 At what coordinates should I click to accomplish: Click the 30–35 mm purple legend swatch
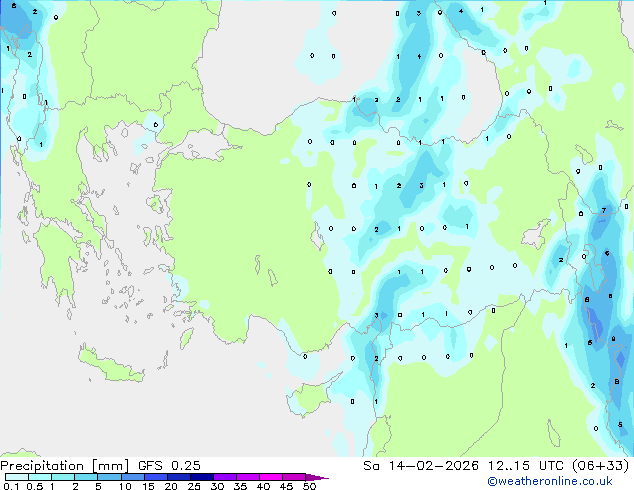click(224, 477)
